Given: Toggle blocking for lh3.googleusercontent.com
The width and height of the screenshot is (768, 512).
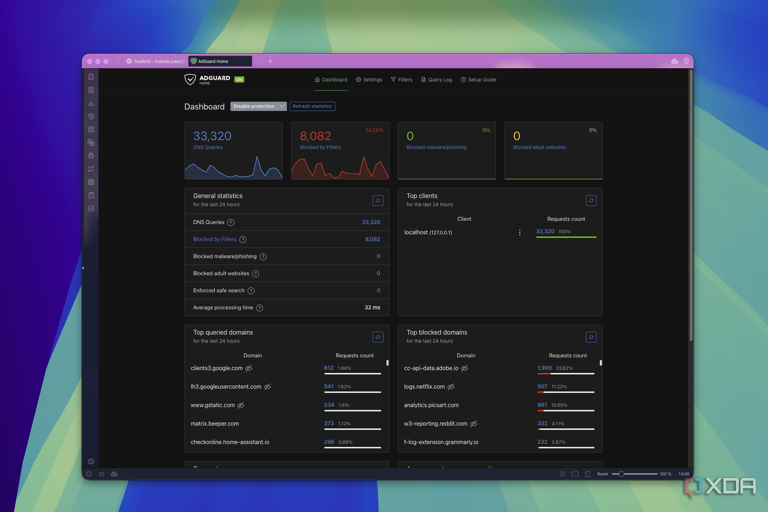Looking at the screenshot, I should point(267,387).
